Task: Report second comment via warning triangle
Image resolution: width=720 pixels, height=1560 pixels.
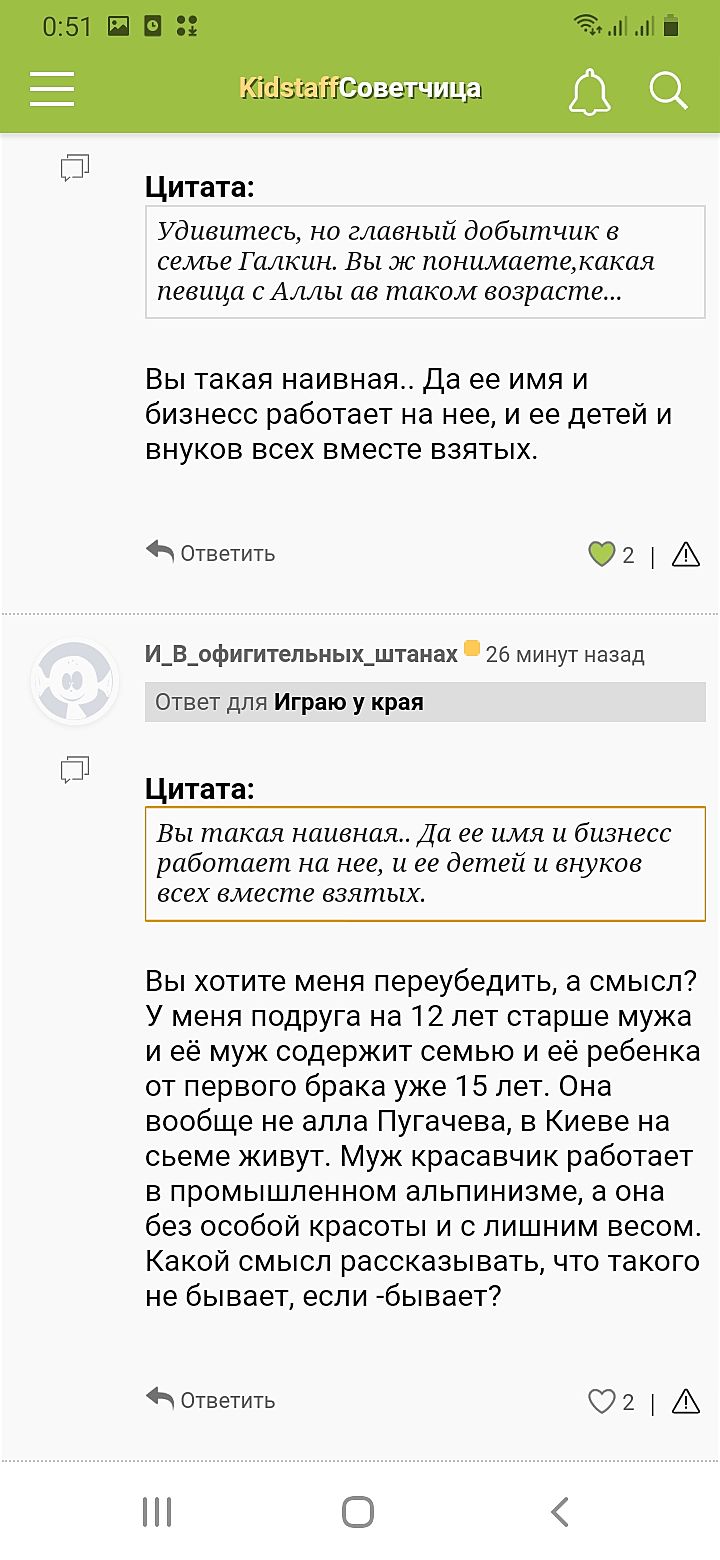Action: tap(686, 1402)
